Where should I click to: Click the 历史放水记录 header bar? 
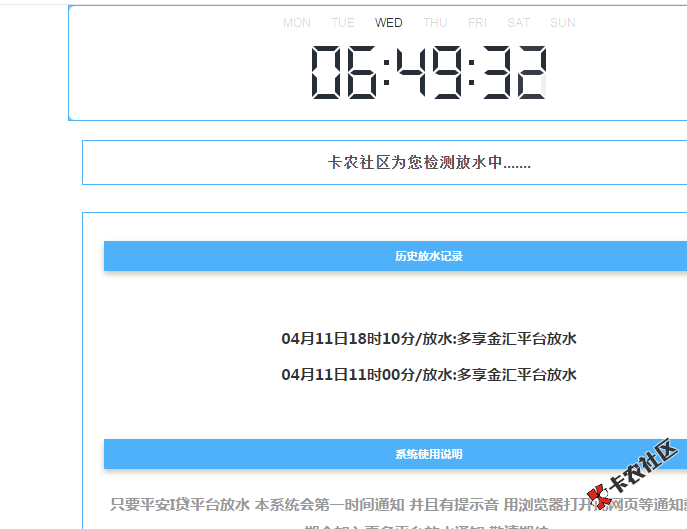(x=395, y=256)
